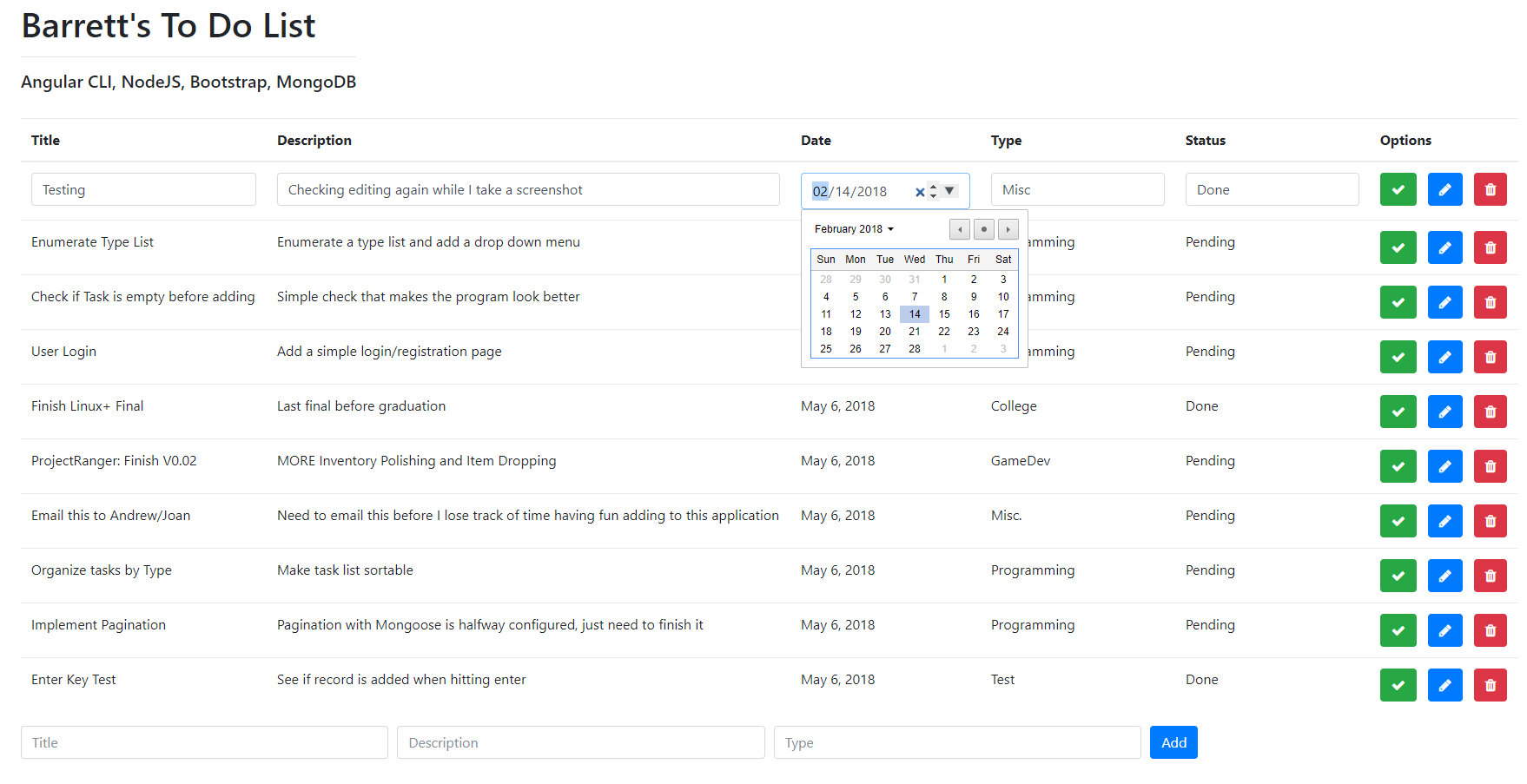Delete the User Login task
The image size is (1527, 784).
(1491, 357)
